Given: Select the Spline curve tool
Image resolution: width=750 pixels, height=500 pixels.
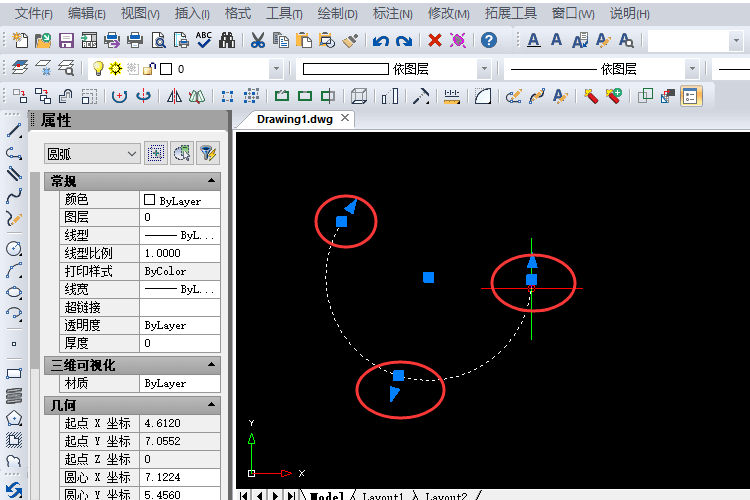Looking at the screenshot, I should [14, 196].
